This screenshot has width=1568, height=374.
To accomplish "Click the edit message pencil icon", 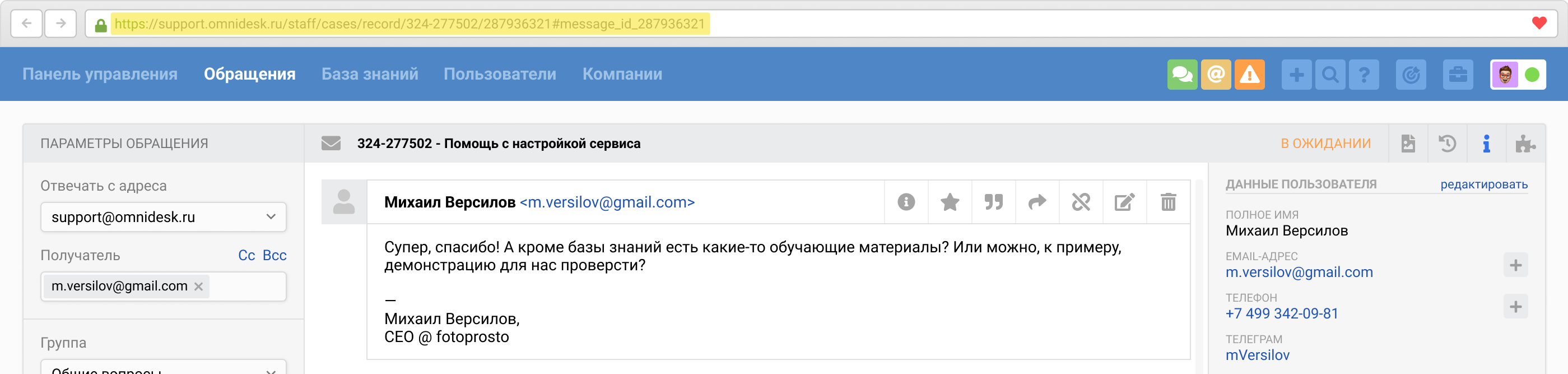I will [x=1124, y=202].
